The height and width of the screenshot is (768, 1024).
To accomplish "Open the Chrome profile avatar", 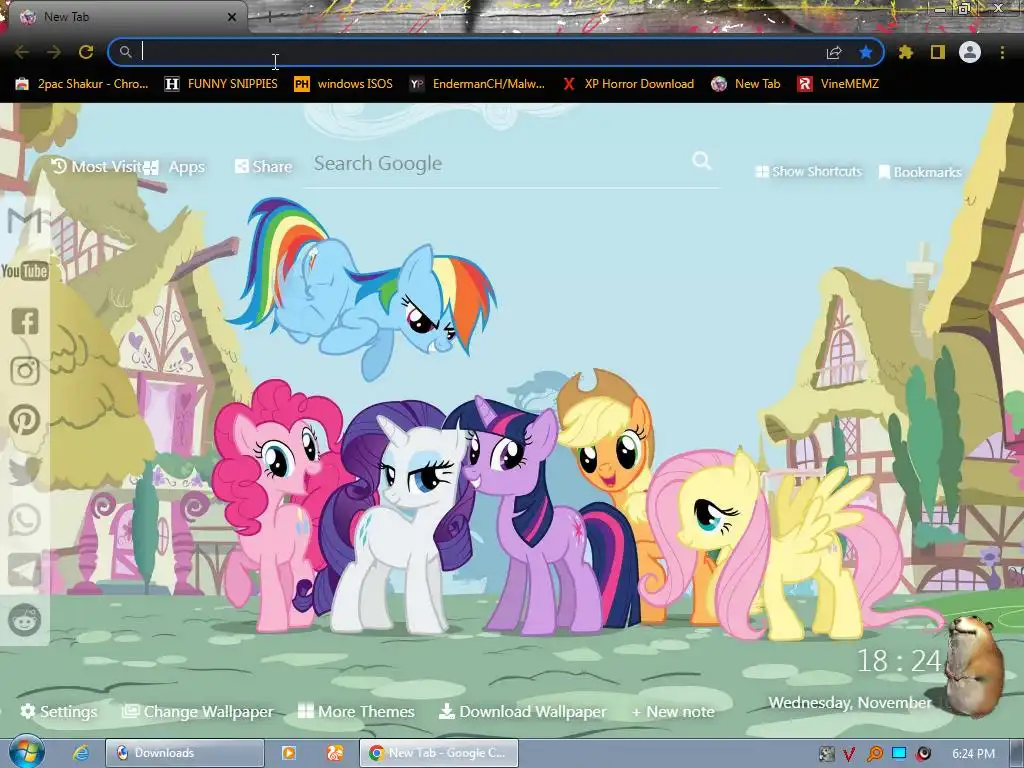I will [970, 52].
